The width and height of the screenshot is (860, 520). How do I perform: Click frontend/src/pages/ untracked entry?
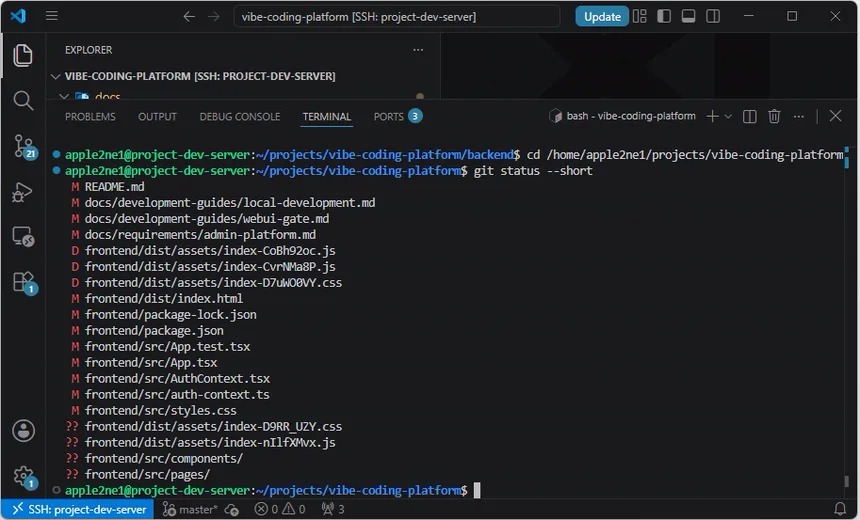point(148,474)
